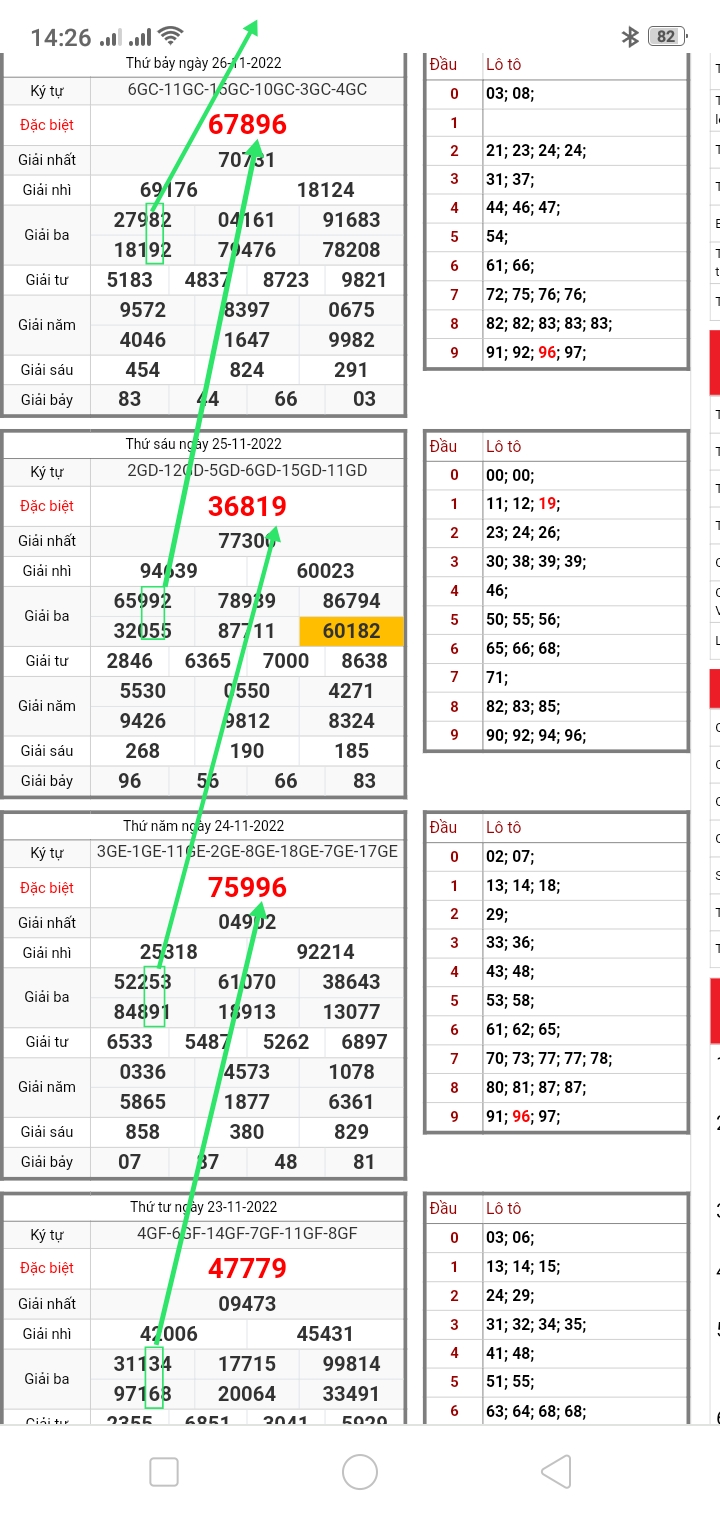Select the code row 3GE-1GE-11GE-2GE-8GE-18GE-7GE-17GE
Screen dimensions: 720x1520
pos(247,852)
